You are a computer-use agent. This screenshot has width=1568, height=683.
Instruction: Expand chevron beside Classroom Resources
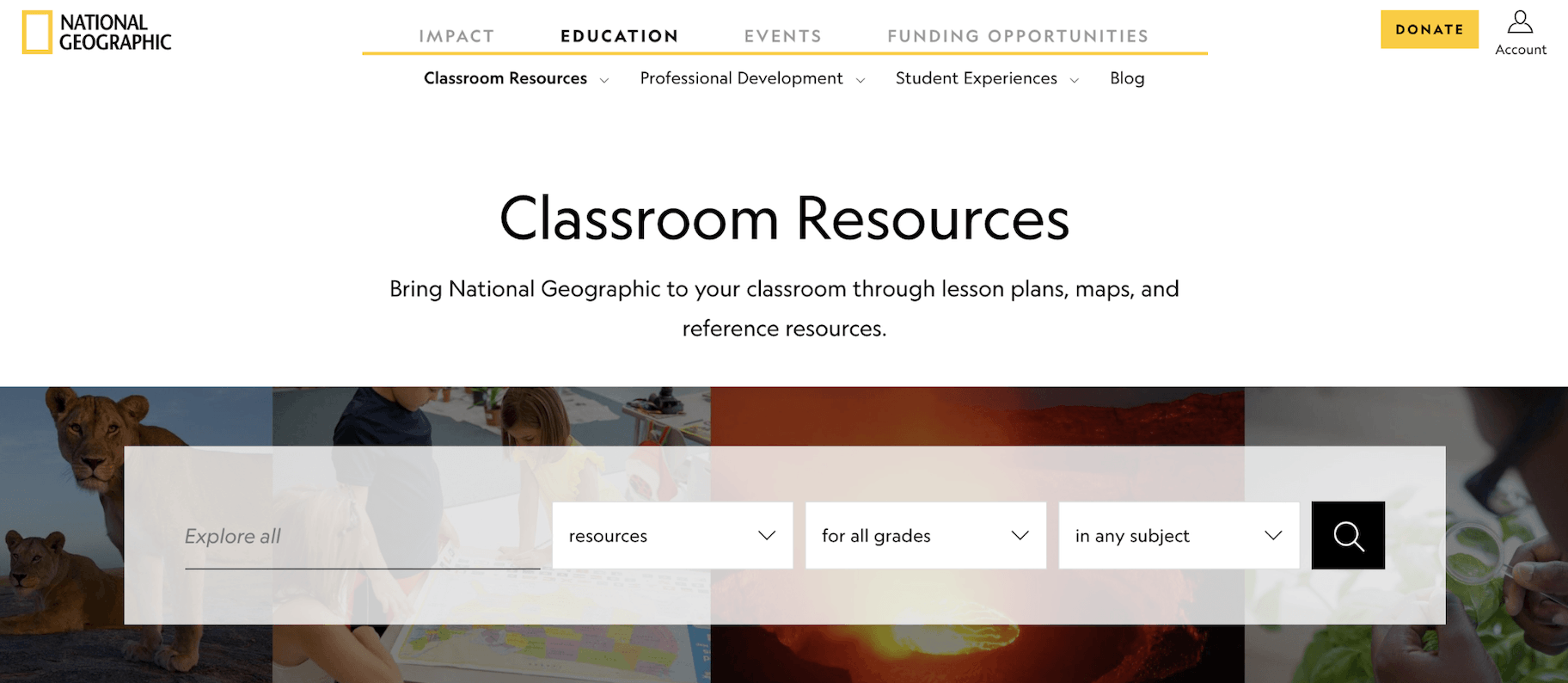point(604,80)
